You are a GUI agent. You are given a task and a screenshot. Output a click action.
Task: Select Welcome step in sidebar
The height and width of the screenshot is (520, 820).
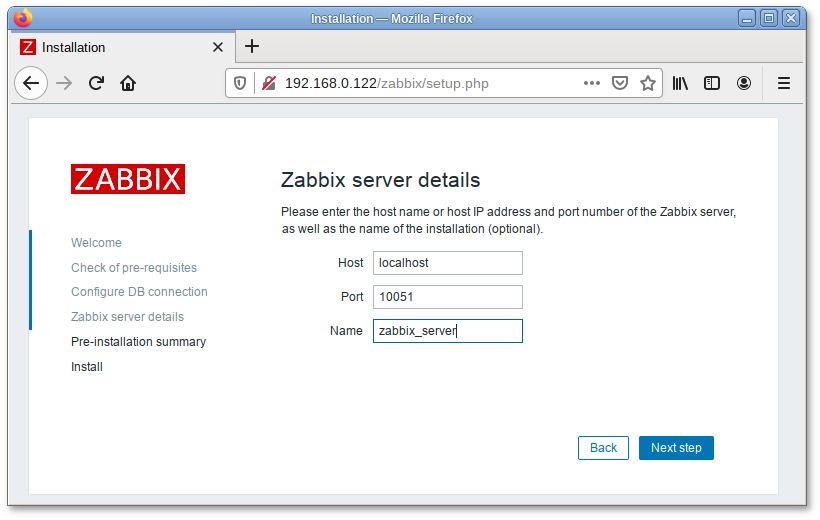pyautogui.click(x=96, y=243)
